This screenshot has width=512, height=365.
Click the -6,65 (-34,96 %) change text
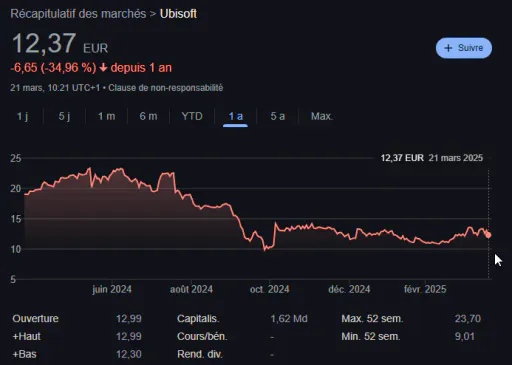[53, 68]
